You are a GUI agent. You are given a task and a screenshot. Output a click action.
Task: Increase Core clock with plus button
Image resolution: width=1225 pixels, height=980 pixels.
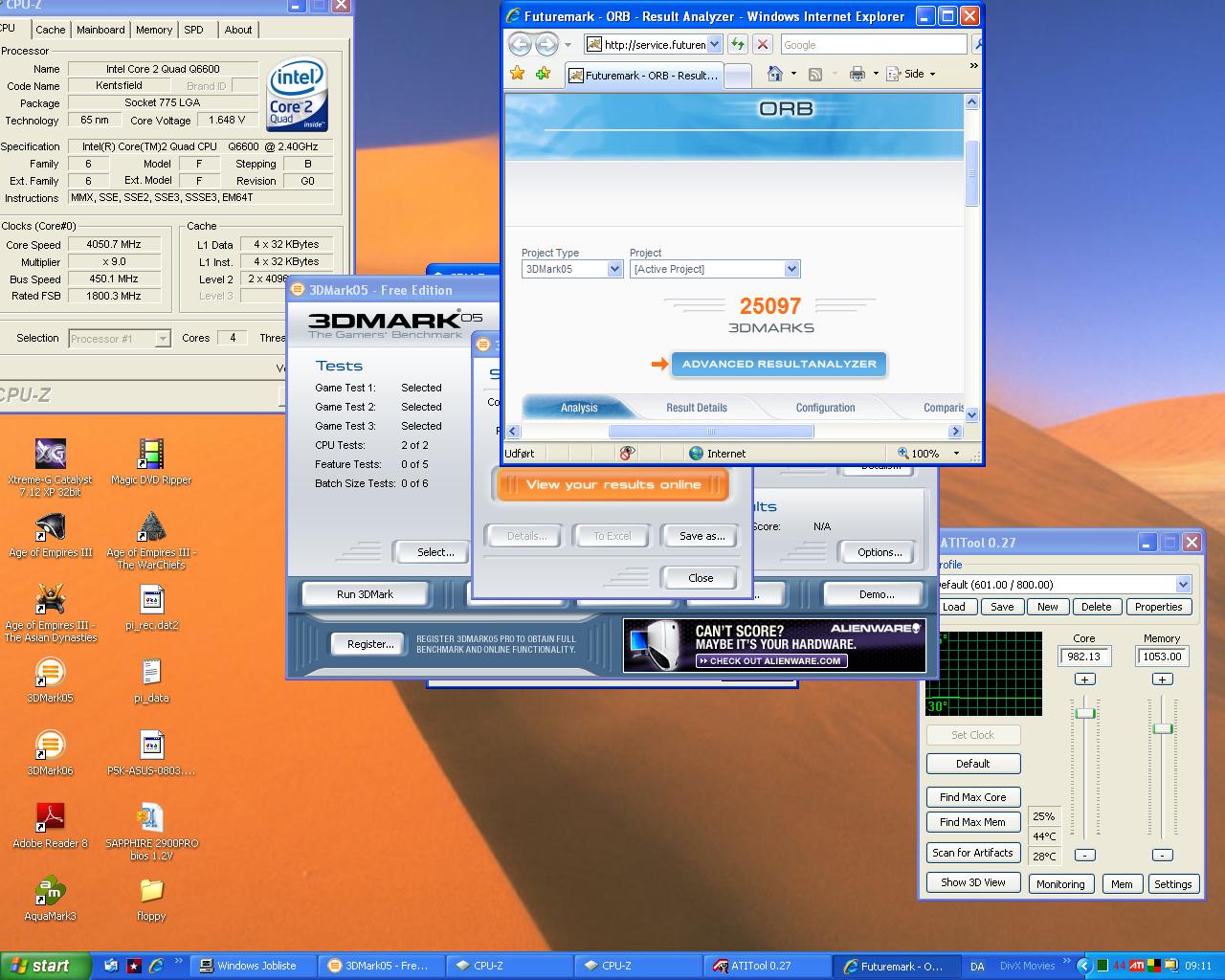click(1084, 679)
